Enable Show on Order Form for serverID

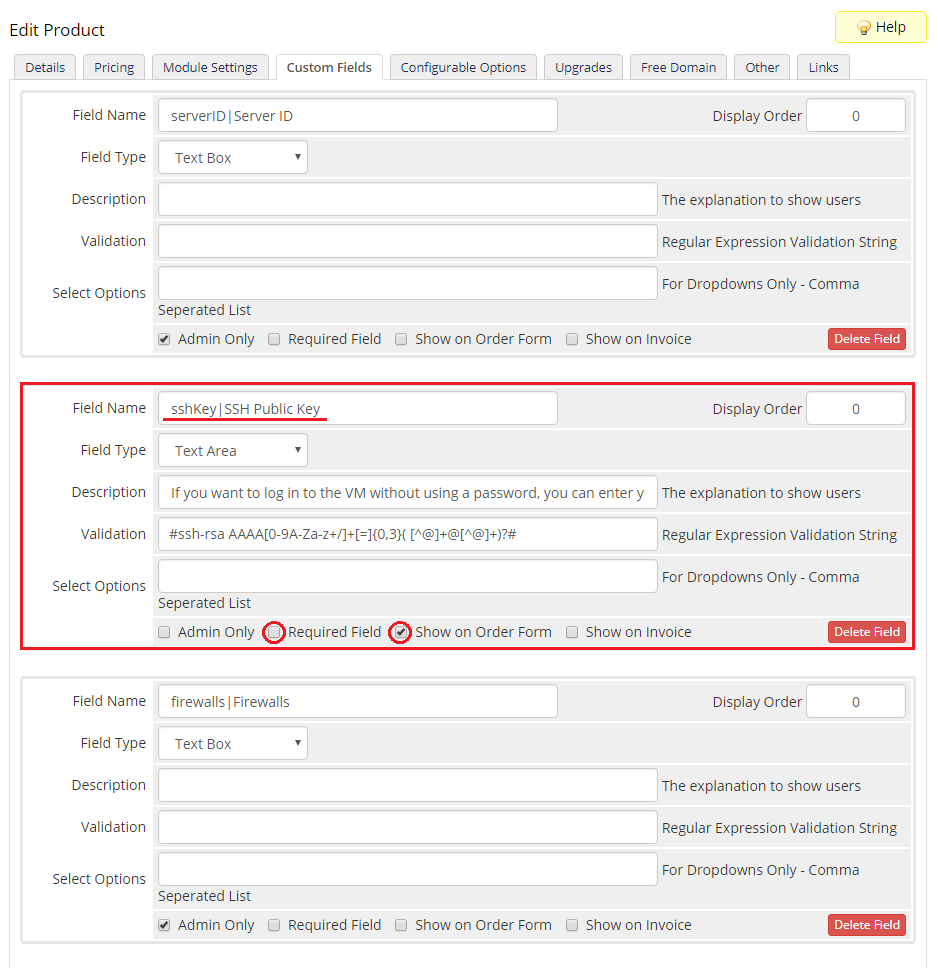pos(401,339)
